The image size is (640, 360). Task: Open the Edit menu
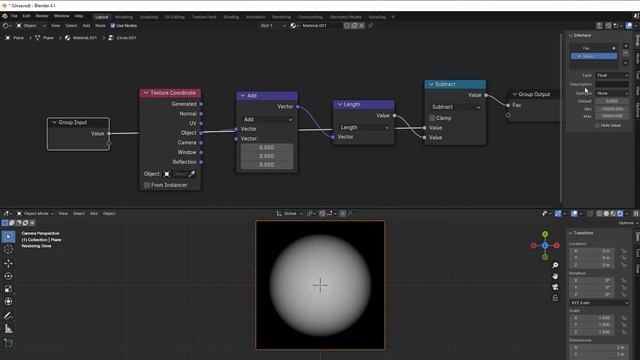pos(27,16)
